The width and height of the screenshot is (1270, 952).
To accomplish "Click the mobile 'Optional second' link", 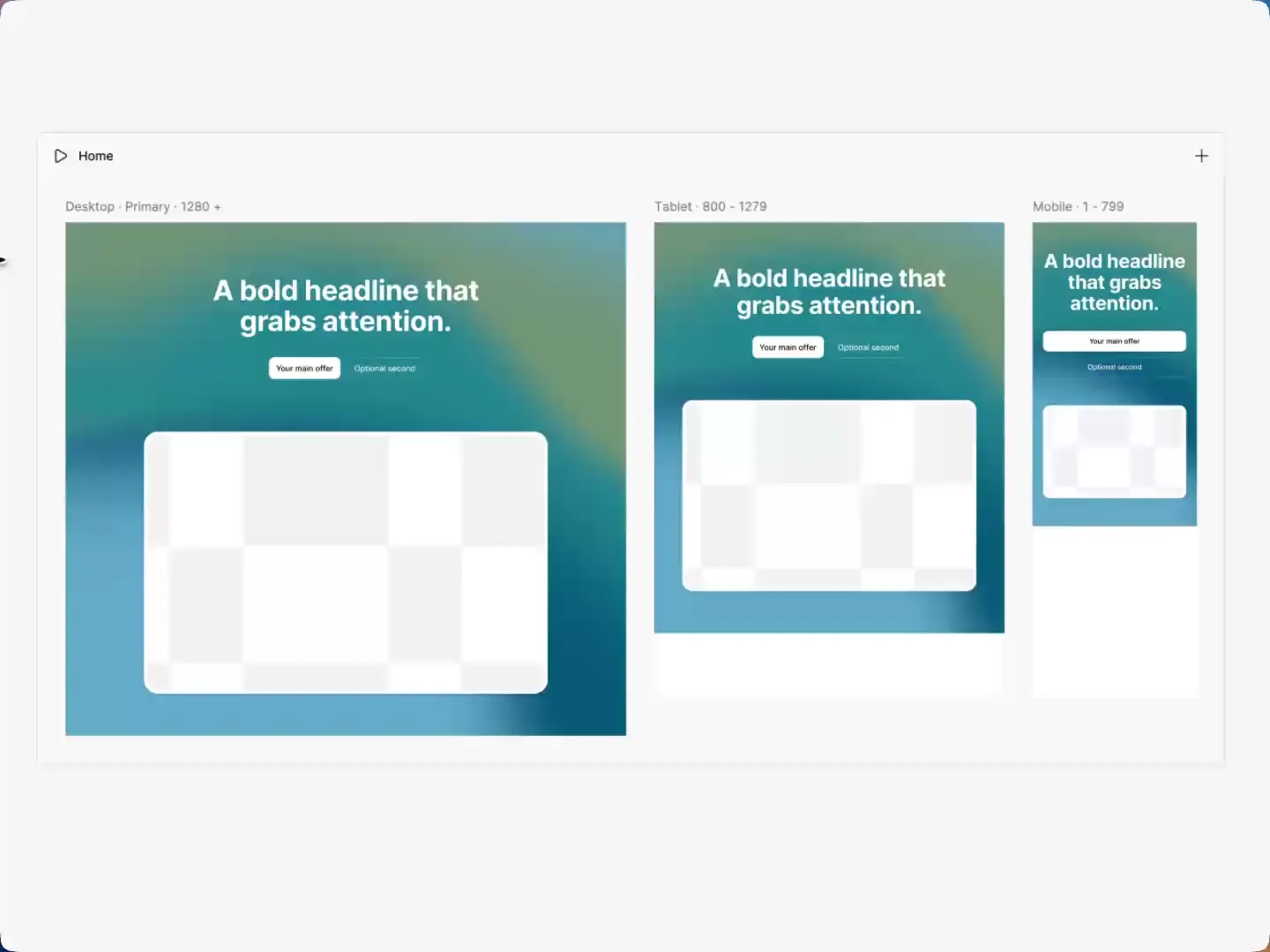I will click(1114, 367).
